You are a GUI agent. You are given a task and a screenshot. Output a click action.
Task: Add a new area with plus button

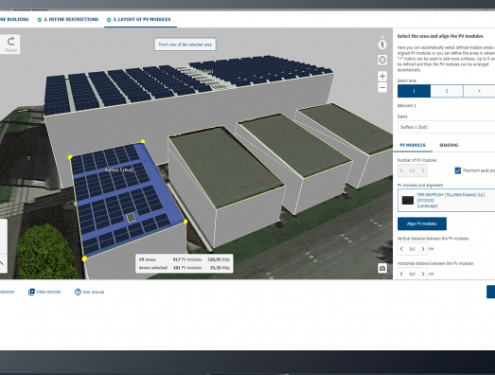[479, 91]
